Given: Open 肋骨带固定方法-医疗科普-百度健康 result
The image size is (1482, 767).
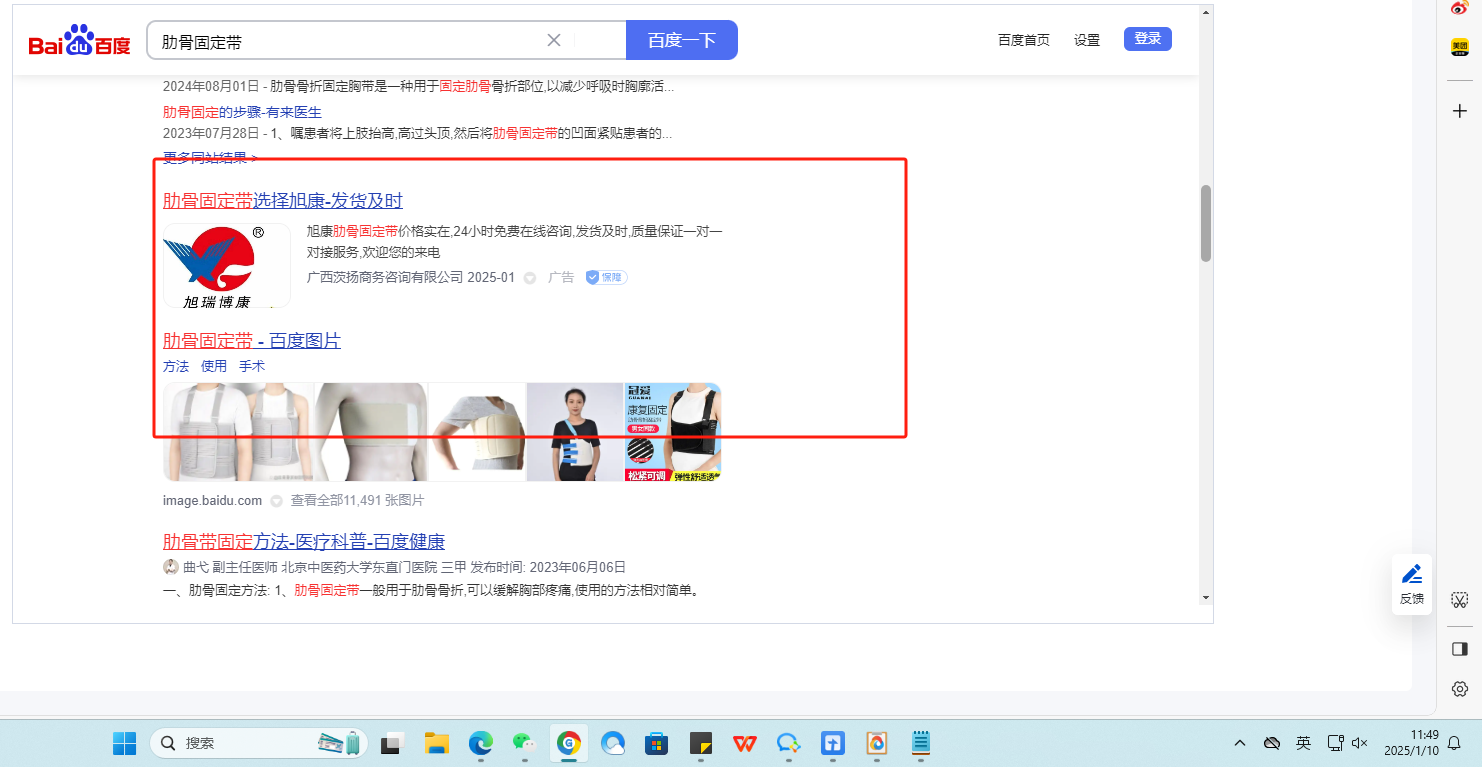Looking at the screenshot, I should click(304, 542).
